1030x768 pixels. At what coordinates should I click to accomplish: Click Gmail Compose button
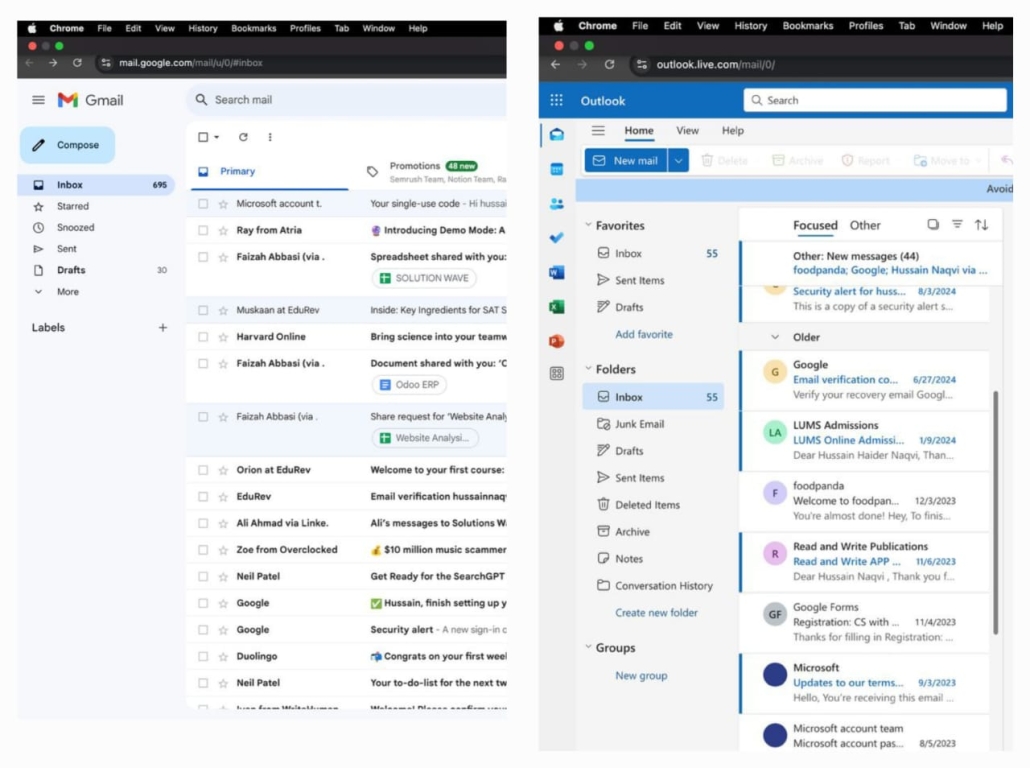pyautogui.click(x=67, y=145)
